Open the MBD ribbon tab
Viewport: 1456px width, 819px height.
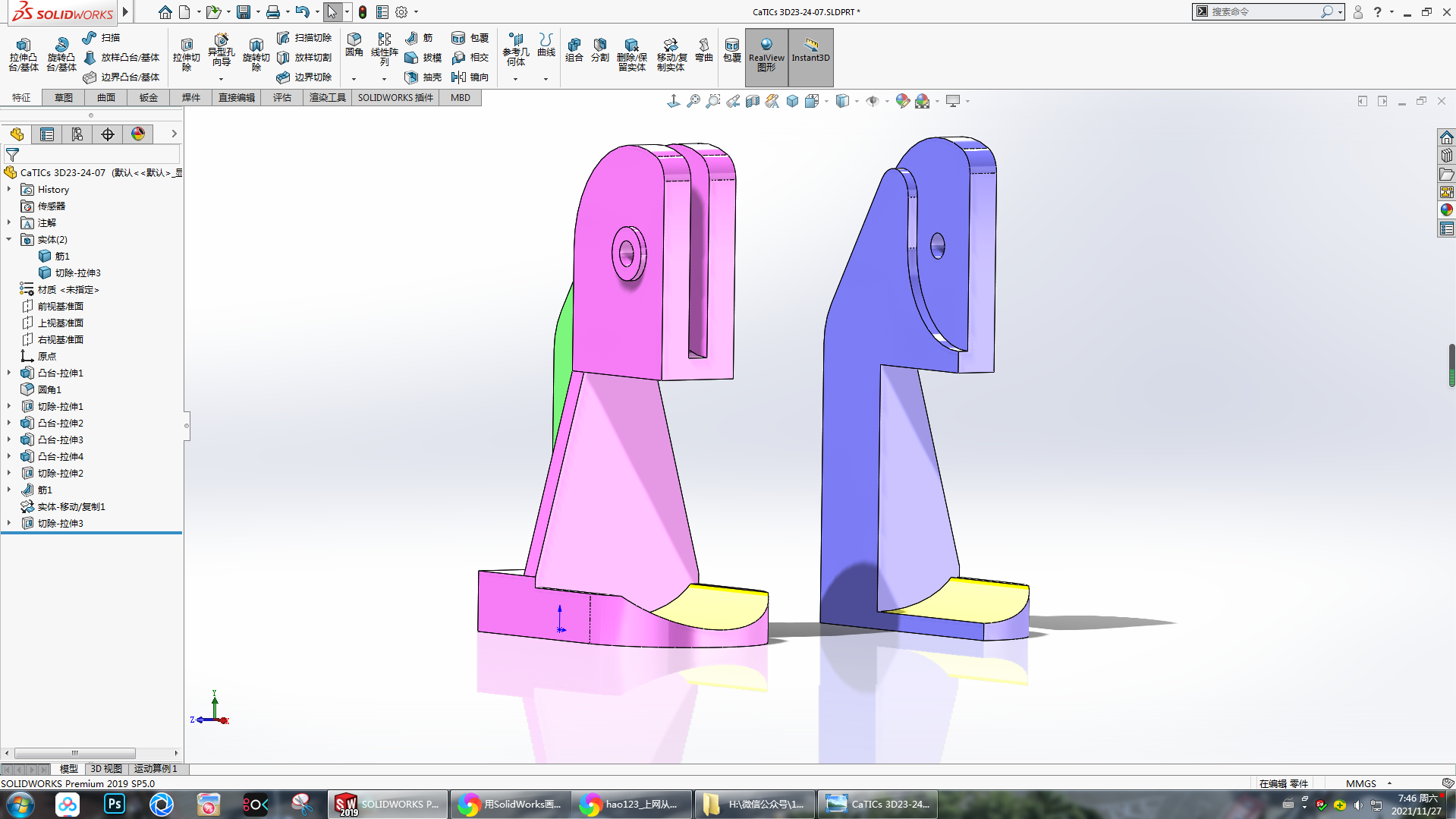pos(461,97)
